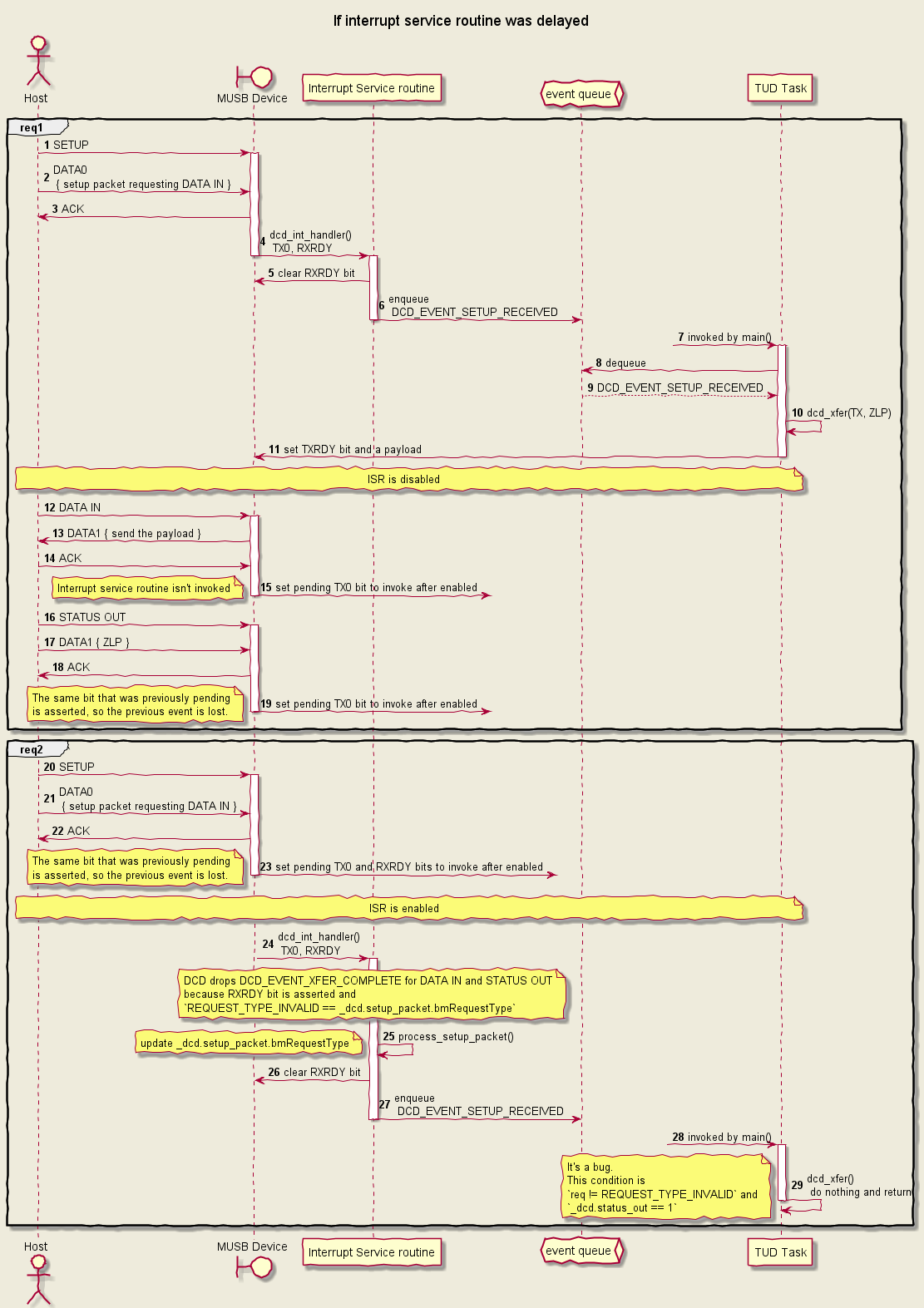924x1308 pixels.
Task: Click the bottom TUD Task participant box
Action: (x=781, y=1252)
